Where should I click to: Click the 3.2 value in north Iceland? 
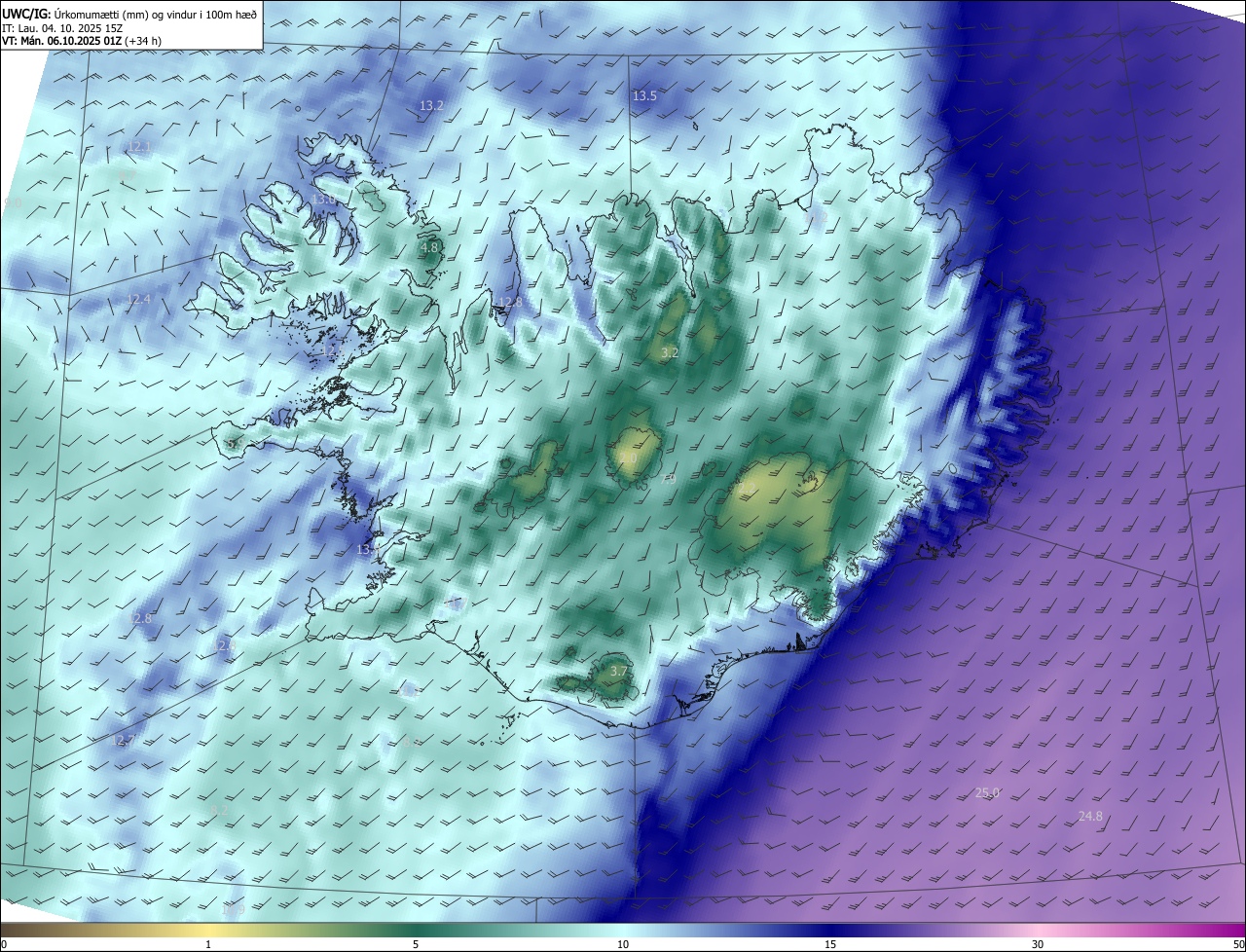(x=670, y=352)
